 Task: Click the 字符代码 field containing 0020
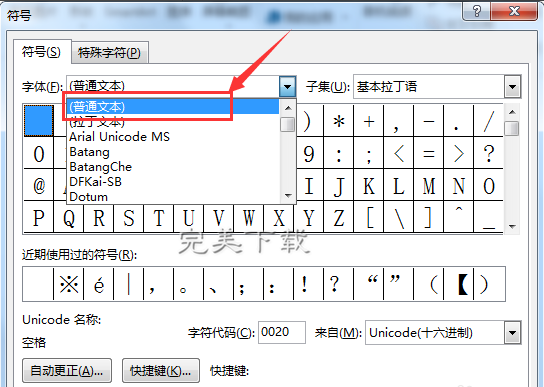coord(282,333)
